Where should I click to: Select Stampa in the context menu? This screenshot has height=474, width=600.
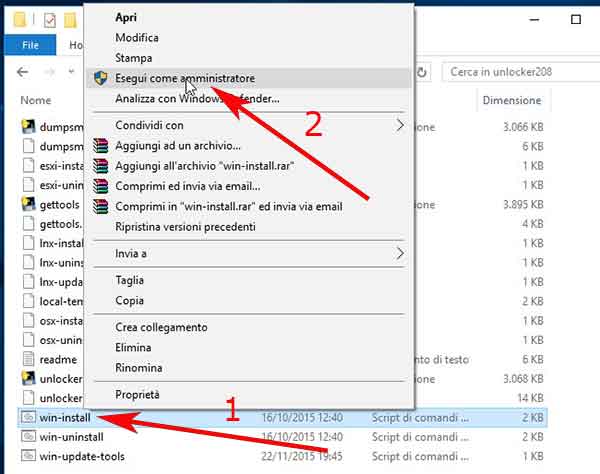pos(134,58)
